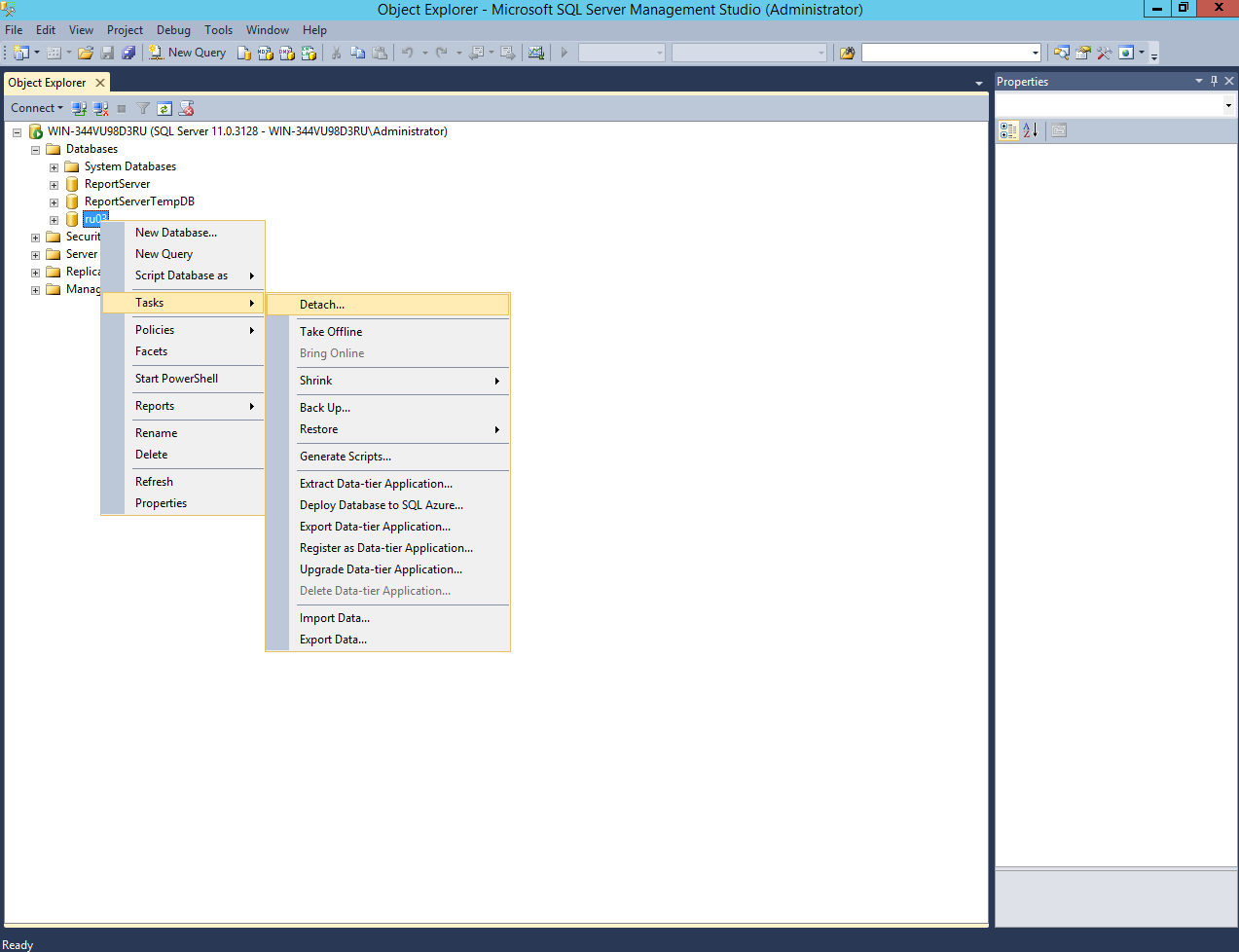
Task: Select Start PowerShell in context menu
Action: click(x=183, y=379)
